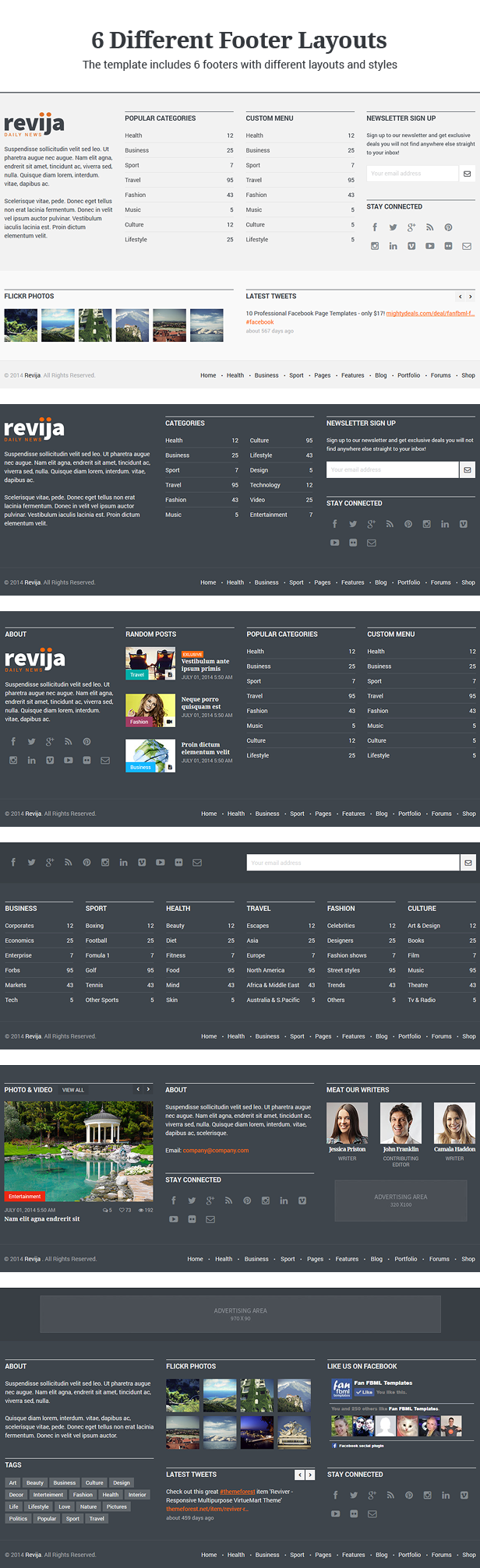
Task: Click the Street styles link under Fashion
Action: click(344, 970)
